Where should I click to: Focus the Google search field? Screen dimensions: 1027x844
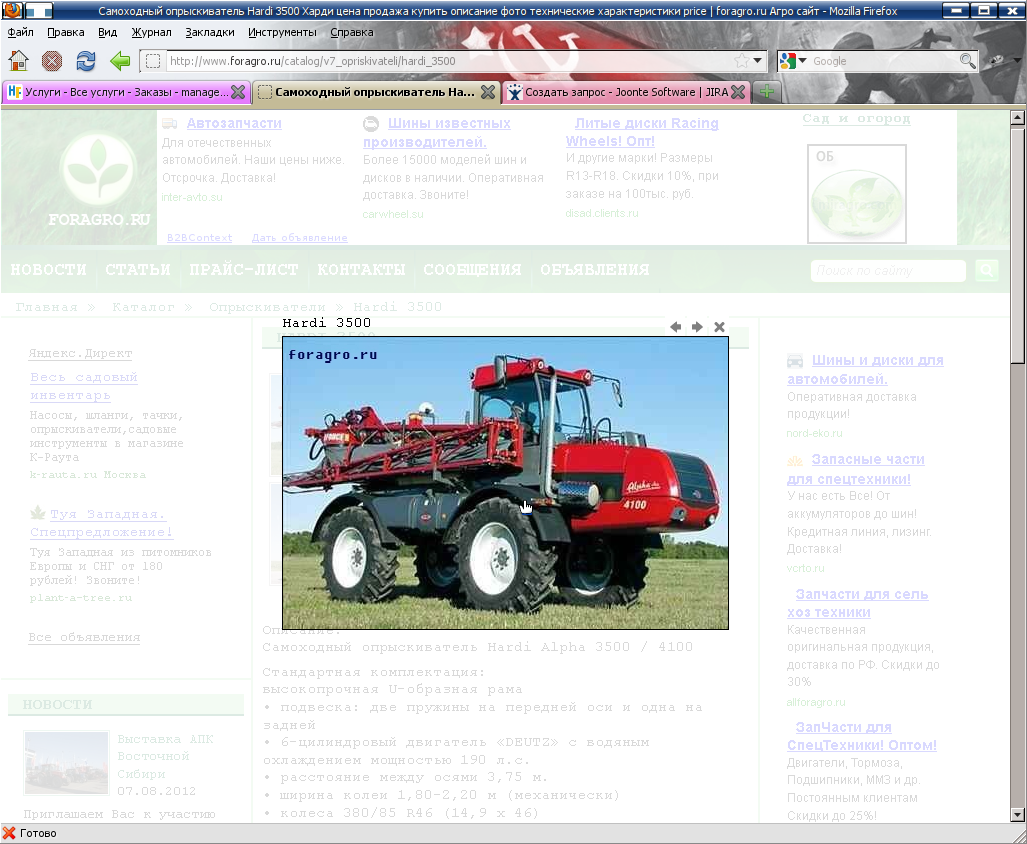point(884,61)
